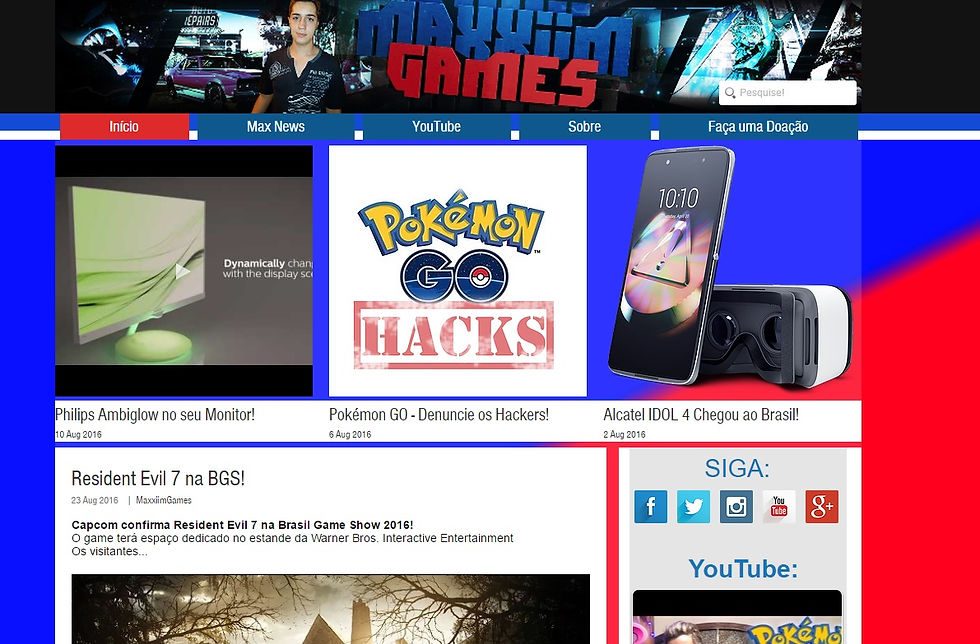Click the '6 Aug 2016' post date
The width and height of the screenshot is (980, 644).
click(x=350, y=435)
